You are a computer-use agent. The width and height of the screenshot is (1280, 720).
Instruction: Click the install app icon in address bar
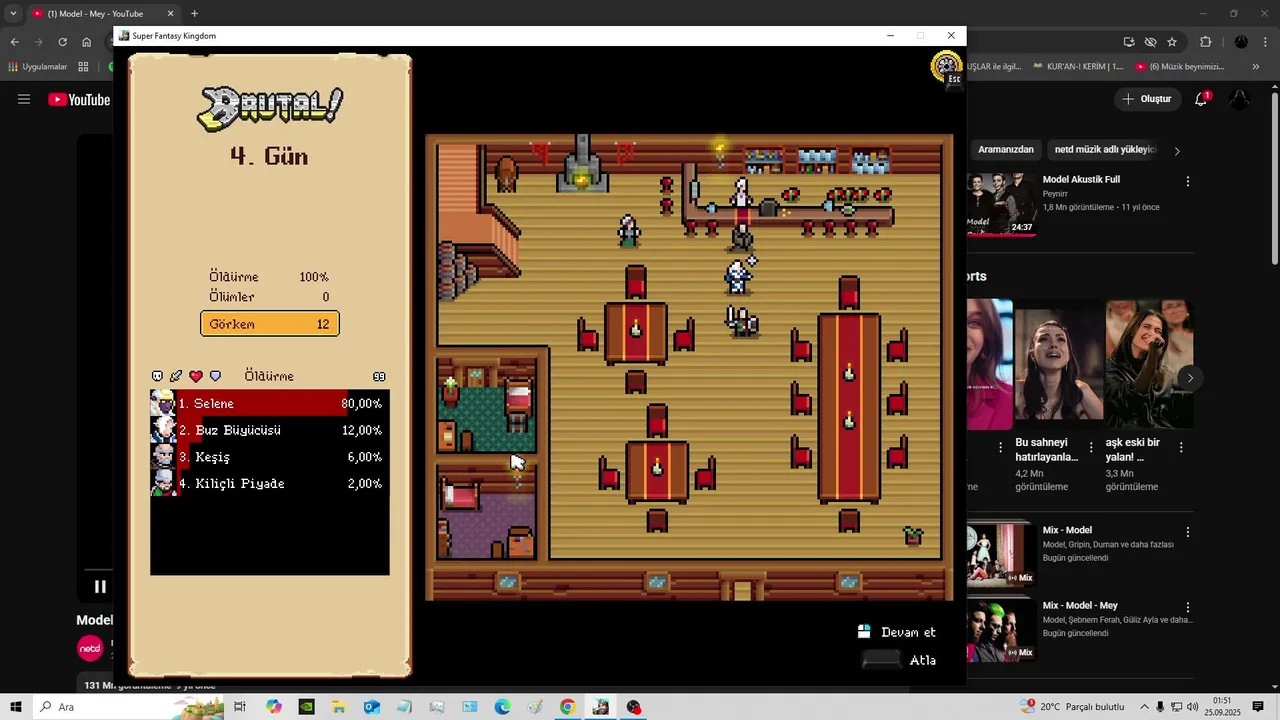pos(1129,42)
